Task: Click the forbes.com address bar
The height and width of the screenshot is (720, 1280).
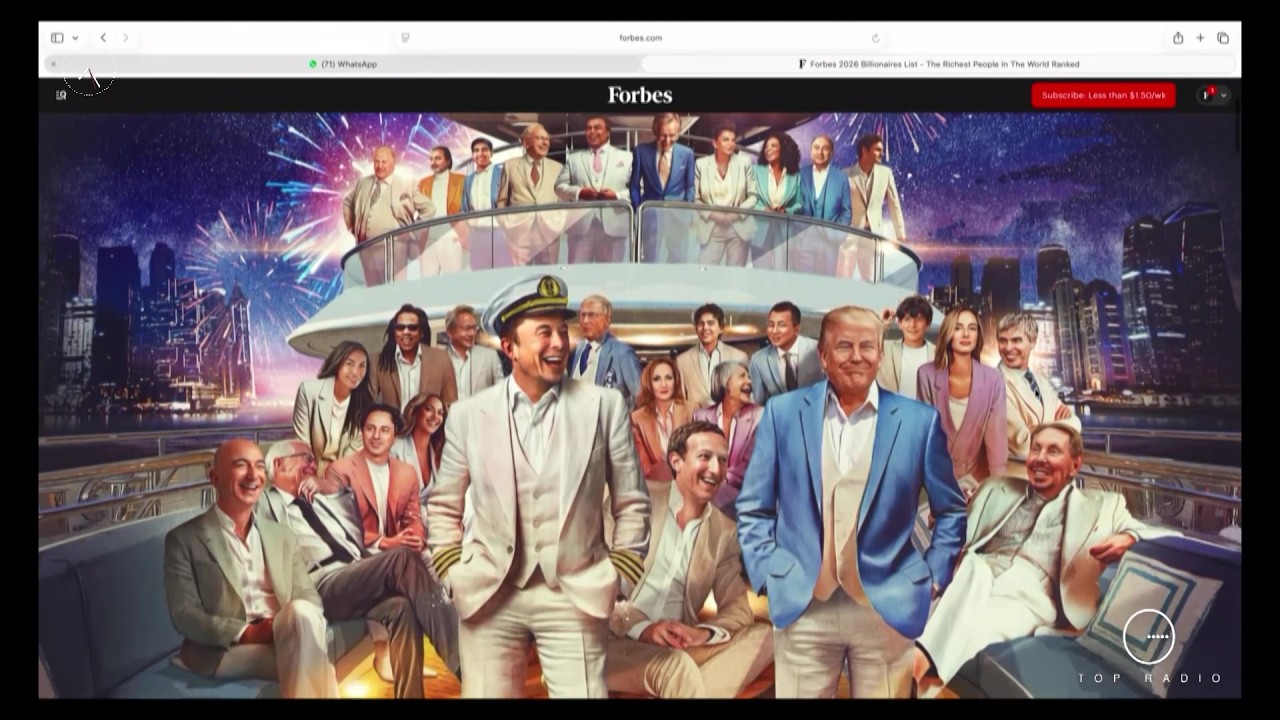Action: 640,38
